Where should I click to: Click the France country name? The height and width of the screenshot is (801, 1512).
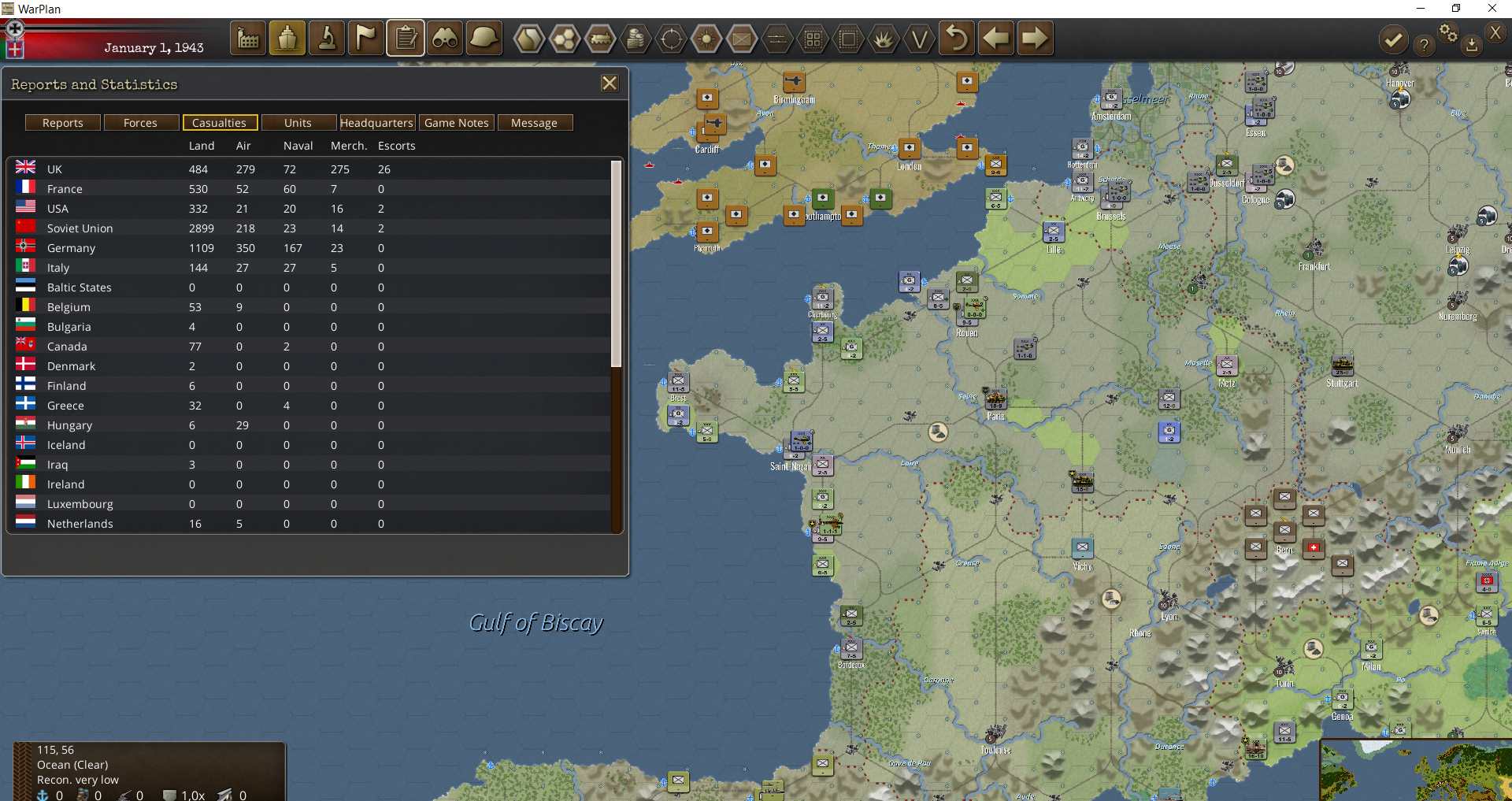(65, 189)
